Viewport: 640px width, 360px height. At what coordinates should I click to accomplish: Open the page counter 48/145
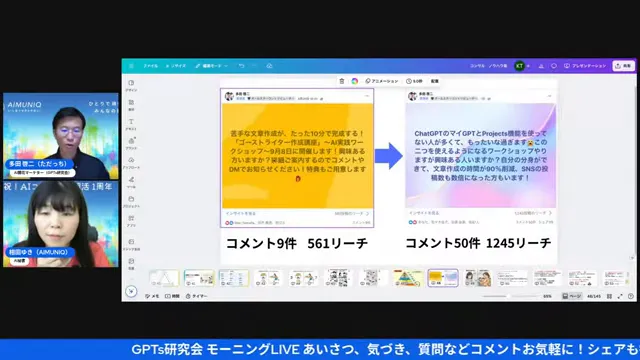[594, 296]
